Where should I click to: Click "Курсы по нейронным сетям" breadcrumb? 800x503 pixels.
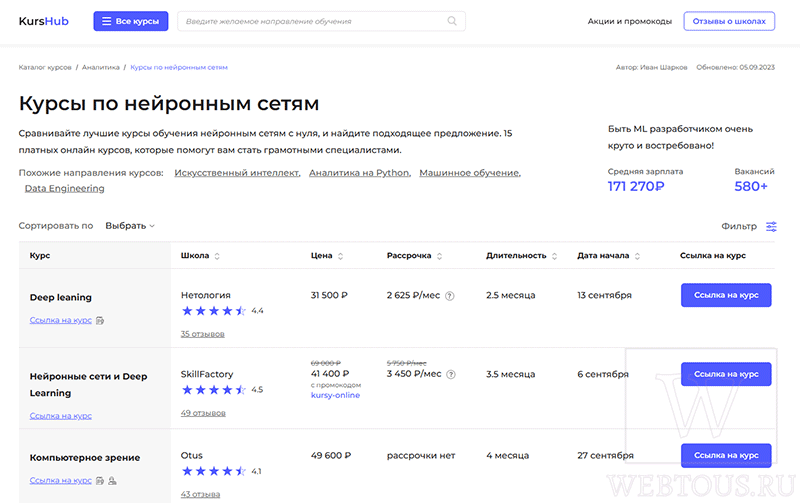(x=179, y=67)
